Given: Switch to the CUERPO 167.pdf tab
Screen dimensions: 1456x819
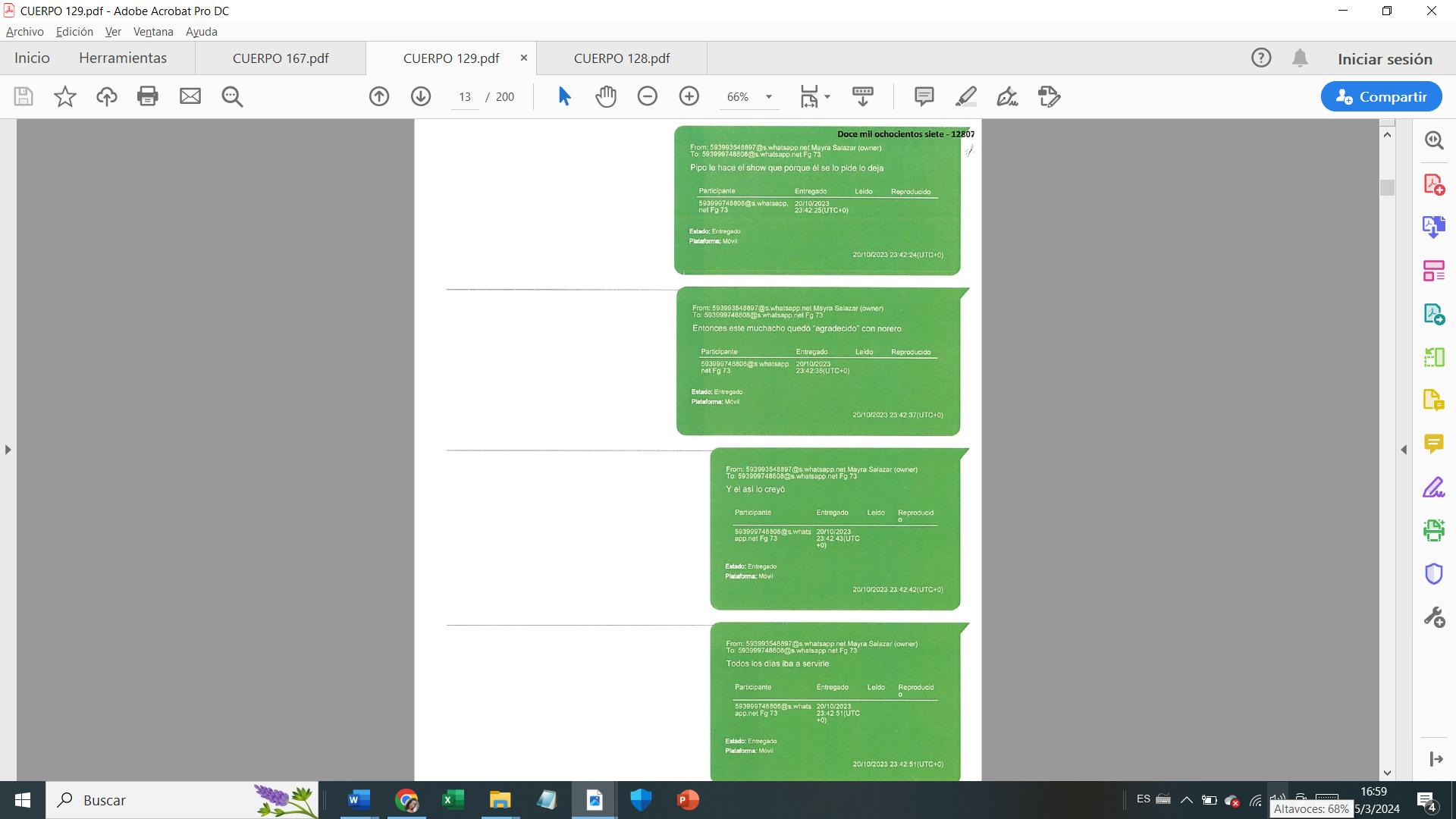Looking at the screenshot, I should 281,58.
